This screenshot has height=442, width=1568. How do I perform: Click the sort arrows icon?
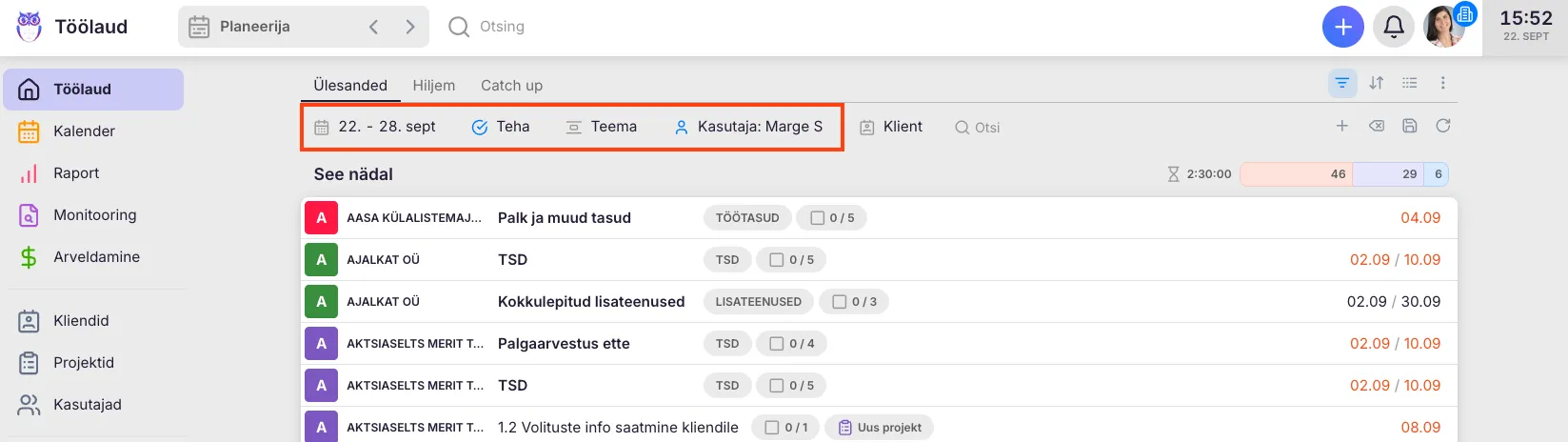coord(1376,84)
